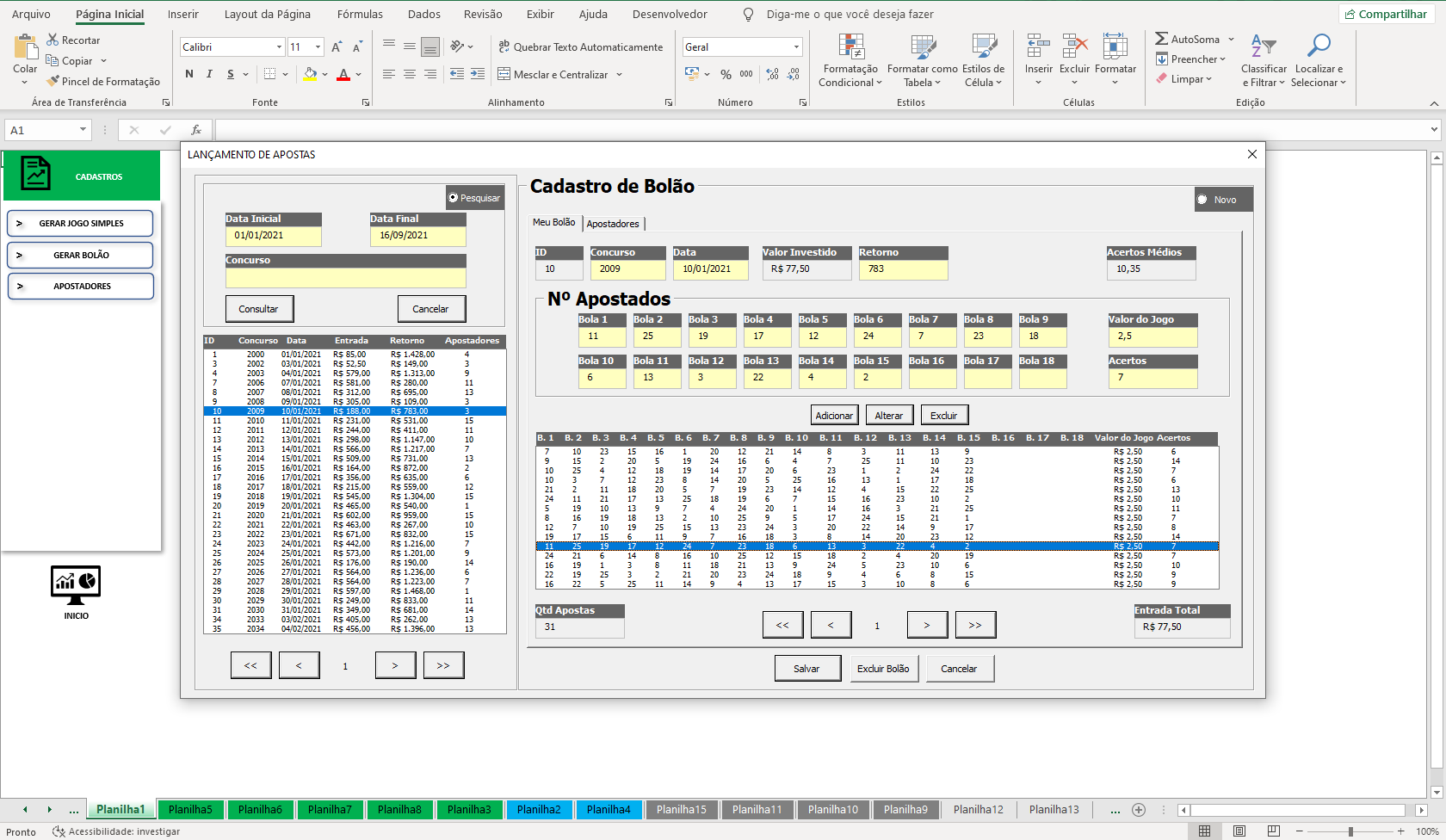
Task: Close the Lançamento de Apostas dialog
Action: pyautogui.click(x=1251, y=154)
